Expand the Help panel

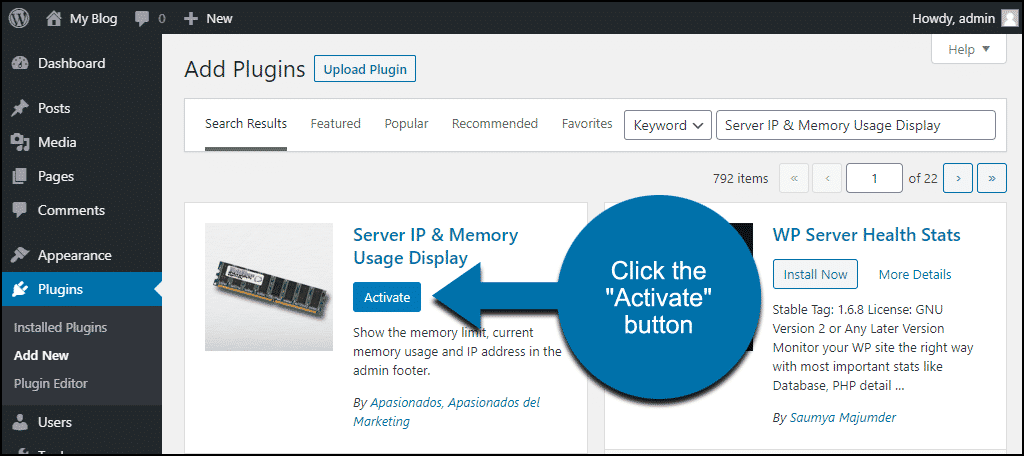click(969, 50)
